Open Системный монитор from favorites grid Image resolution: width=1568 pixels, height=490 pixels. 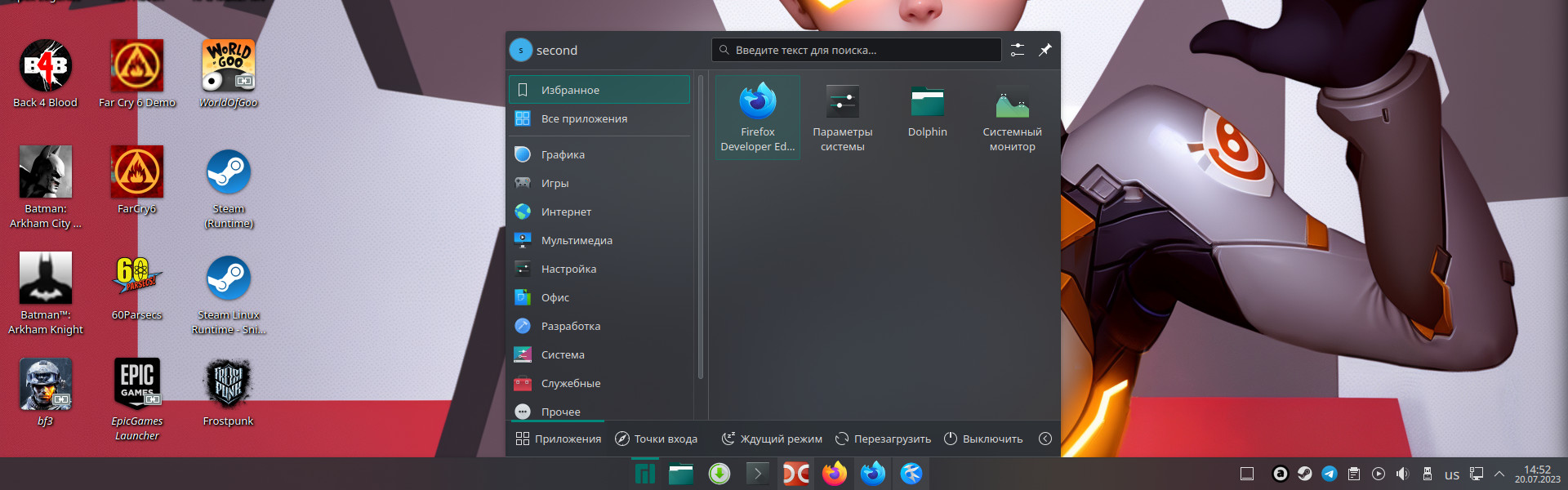[x=1012, y=117]
